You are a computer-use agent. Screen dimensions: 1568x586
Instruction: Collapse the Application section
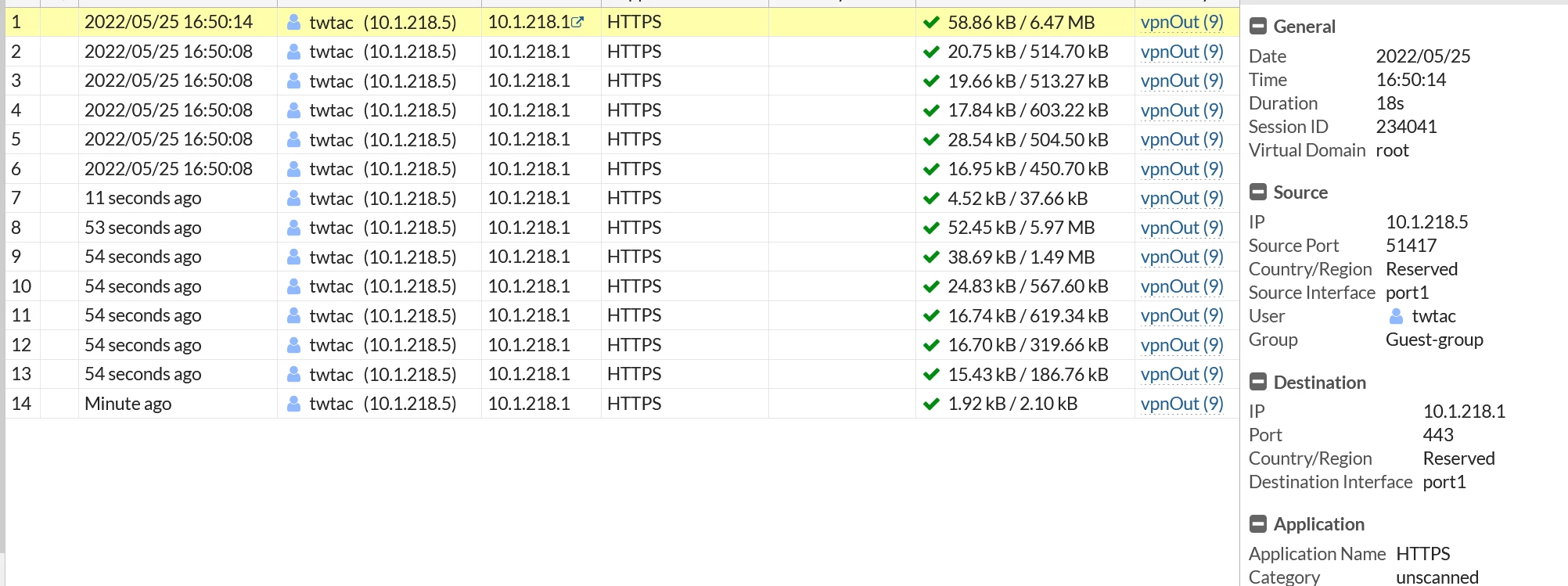point(1258,524)
